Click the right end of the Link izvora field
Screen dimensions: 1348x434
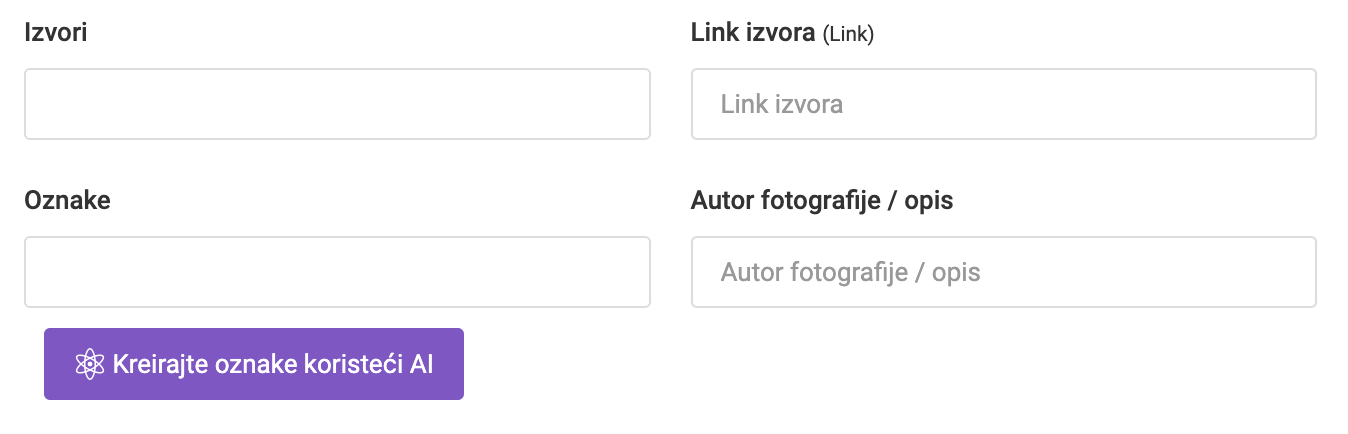pyautogui.click(x=1290, y=104)
